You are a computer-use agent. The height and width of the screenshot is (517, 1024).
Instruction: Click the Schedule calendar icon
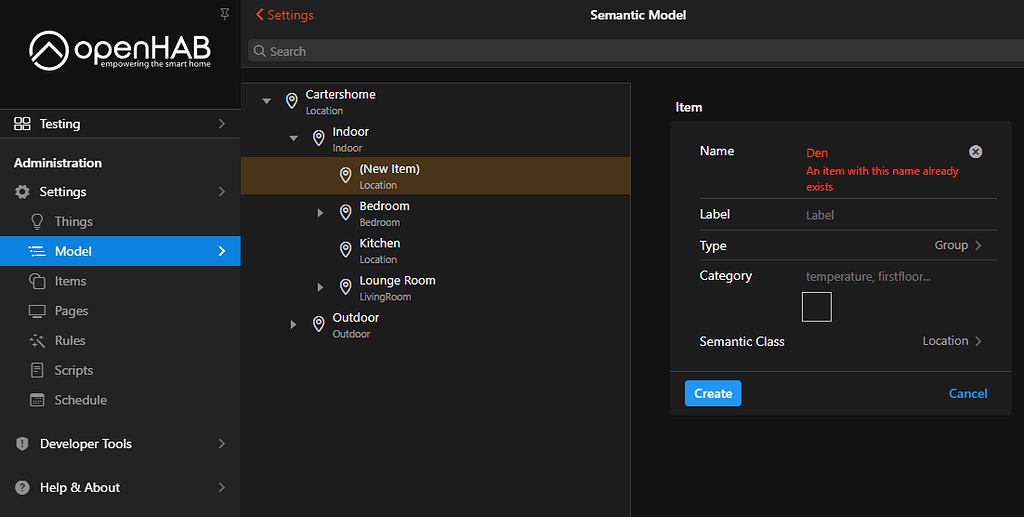coord(38,400)
